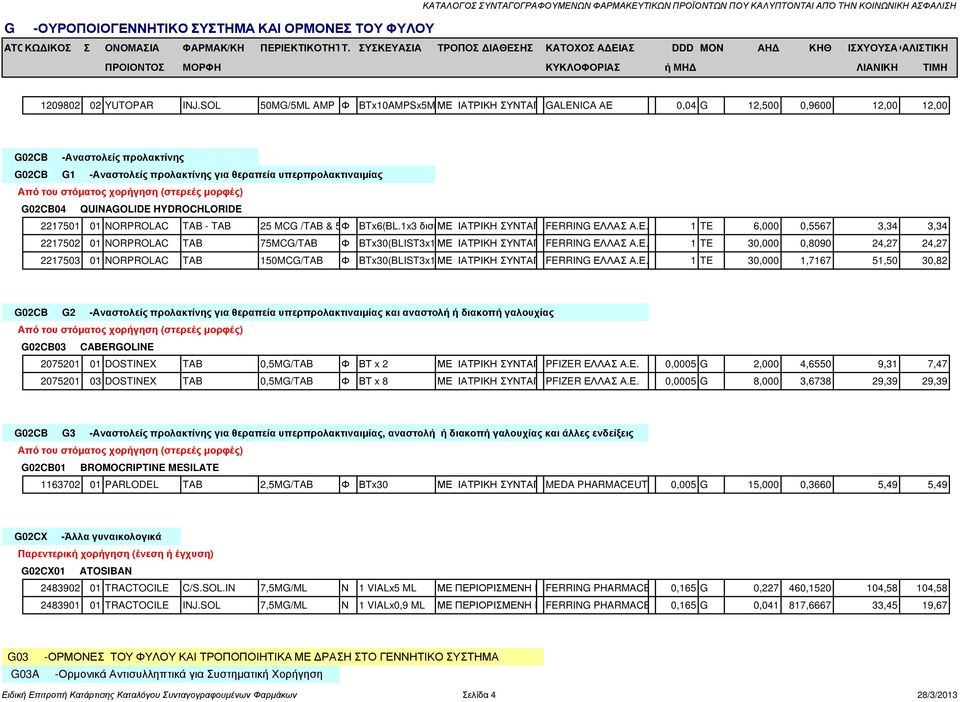Image resolution: width=960 pixels, height=702 pixels.
Task: Select GALENICA AE license holder cell
Action: point(595,105)
